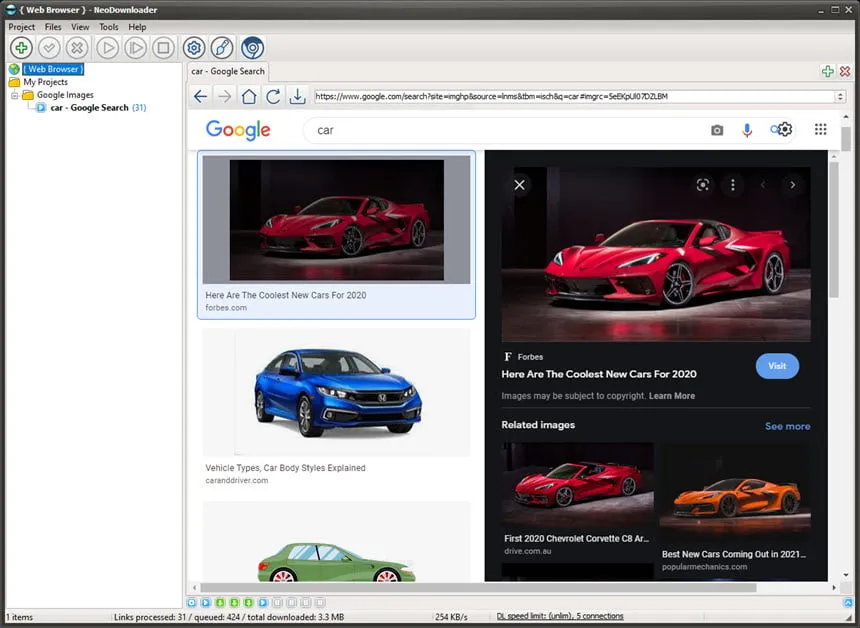Click the brush toolbar icon

point(222,48)
